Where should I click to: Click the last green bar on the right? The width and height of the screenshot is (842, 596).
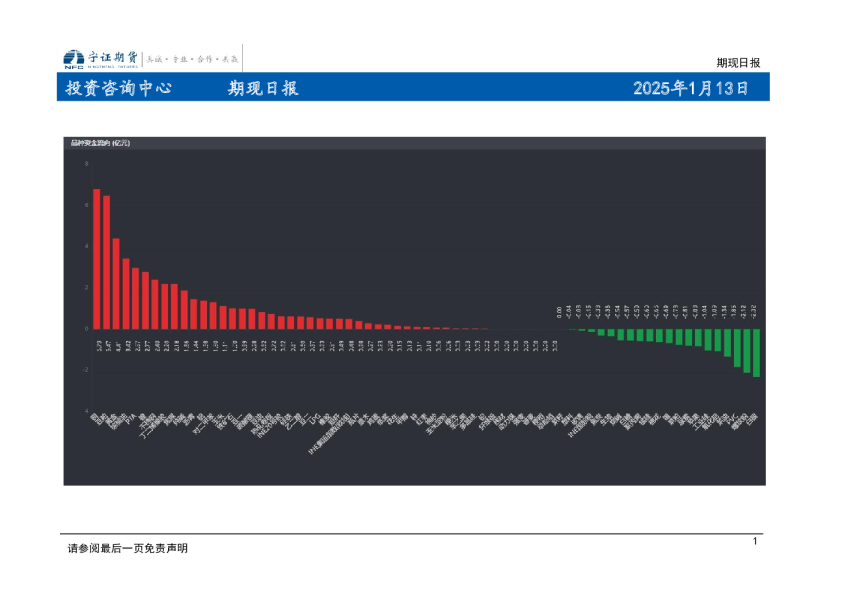pyautogui.click(x=755, y=352)
